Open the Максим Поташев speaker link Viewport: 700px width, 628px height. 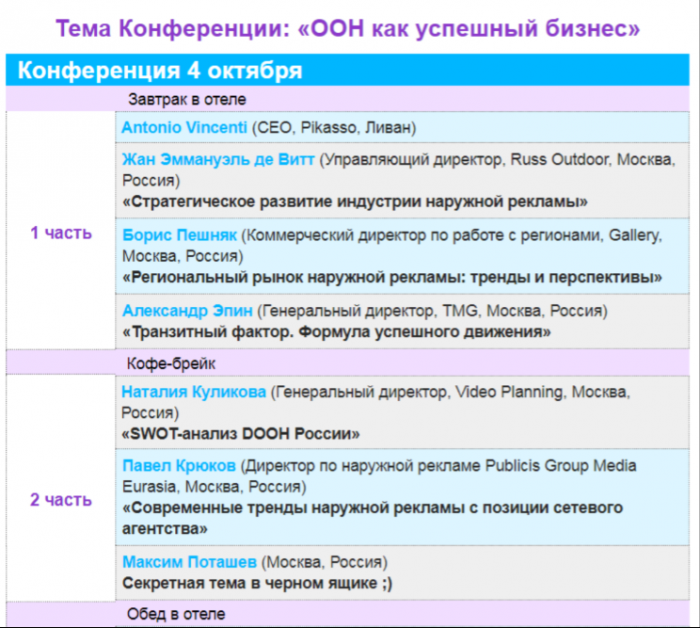tap(190, 561)
